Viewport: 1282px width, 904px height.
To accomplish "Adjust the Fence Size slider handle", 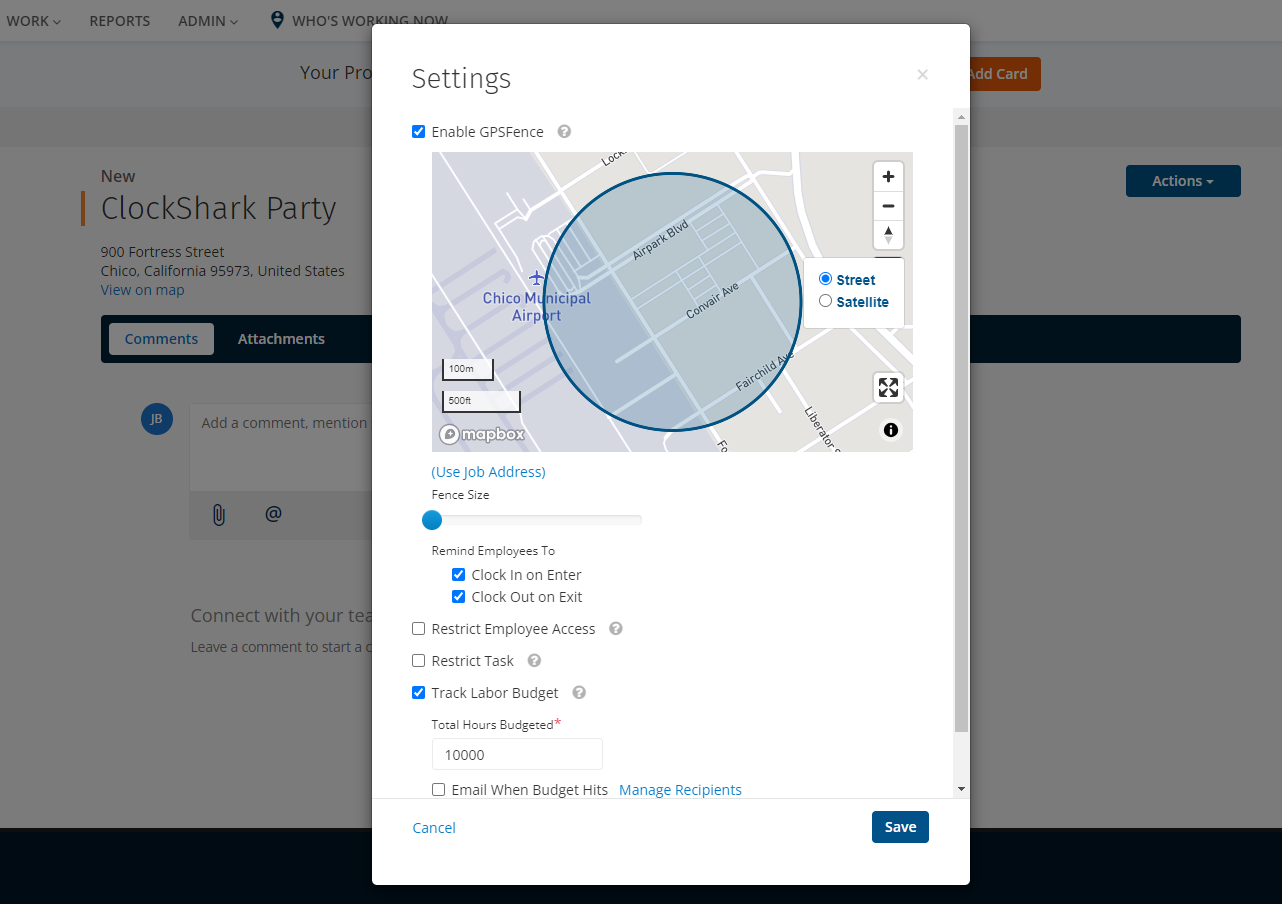I will pyautogui.click(x=432, y=520).
